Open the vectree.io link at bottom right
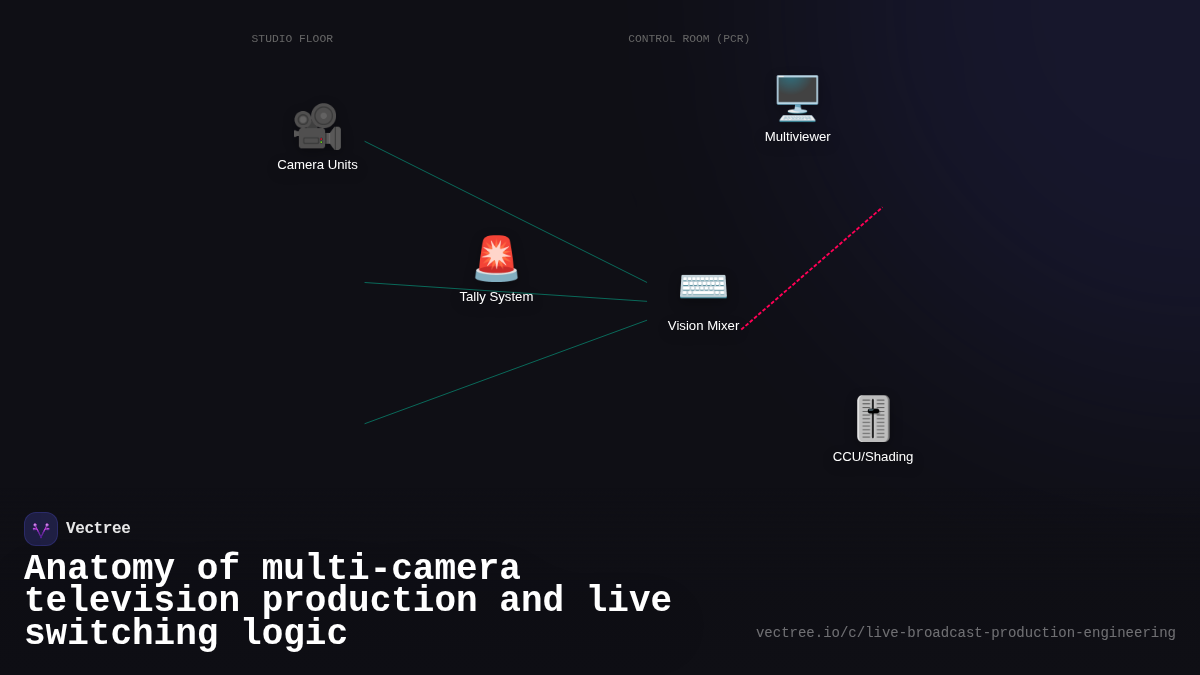Screen dimensions: 1200x675 965,632
